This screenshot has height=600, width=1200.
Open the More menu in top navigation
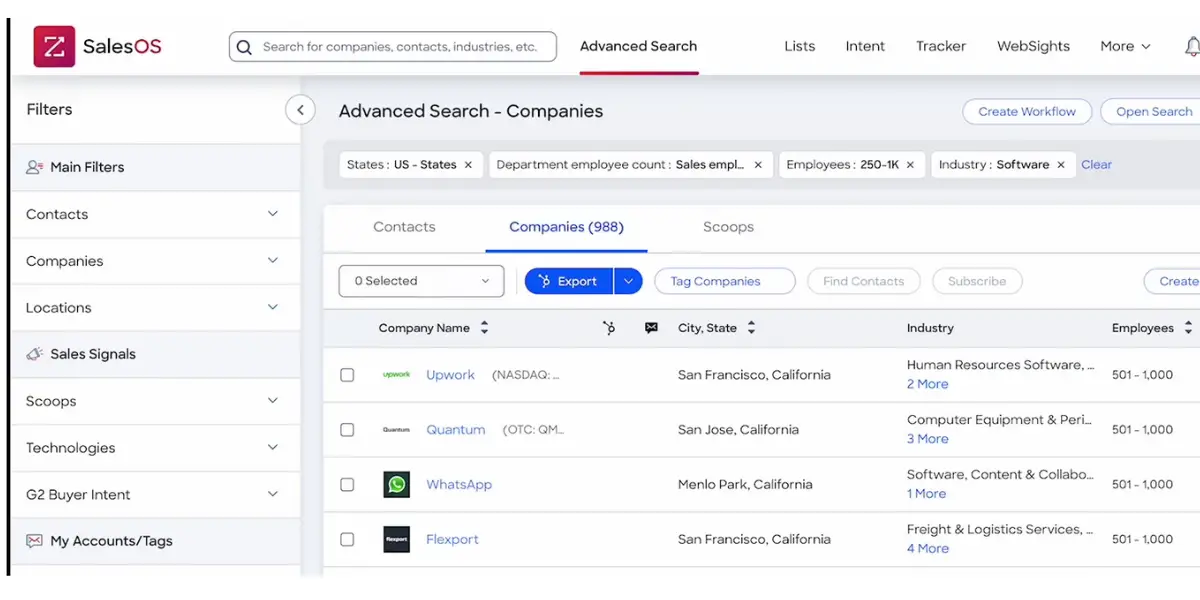[1125, 46]
